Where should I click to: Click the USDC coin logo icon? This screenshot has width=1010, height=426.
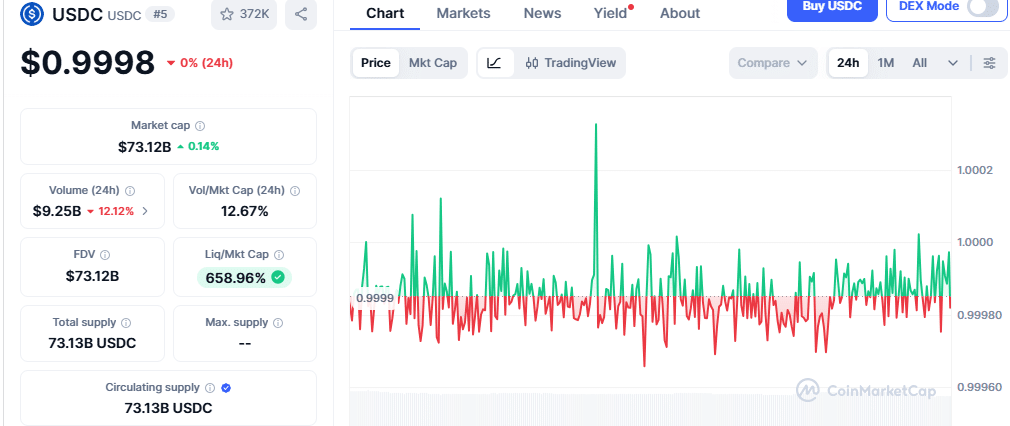pyautogui.click(x=32, y=14)
